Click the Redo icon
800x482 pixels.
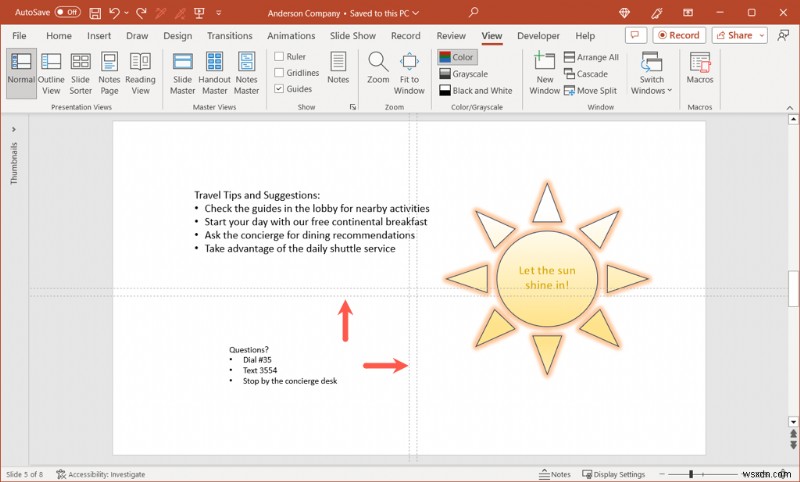point(141,13)
